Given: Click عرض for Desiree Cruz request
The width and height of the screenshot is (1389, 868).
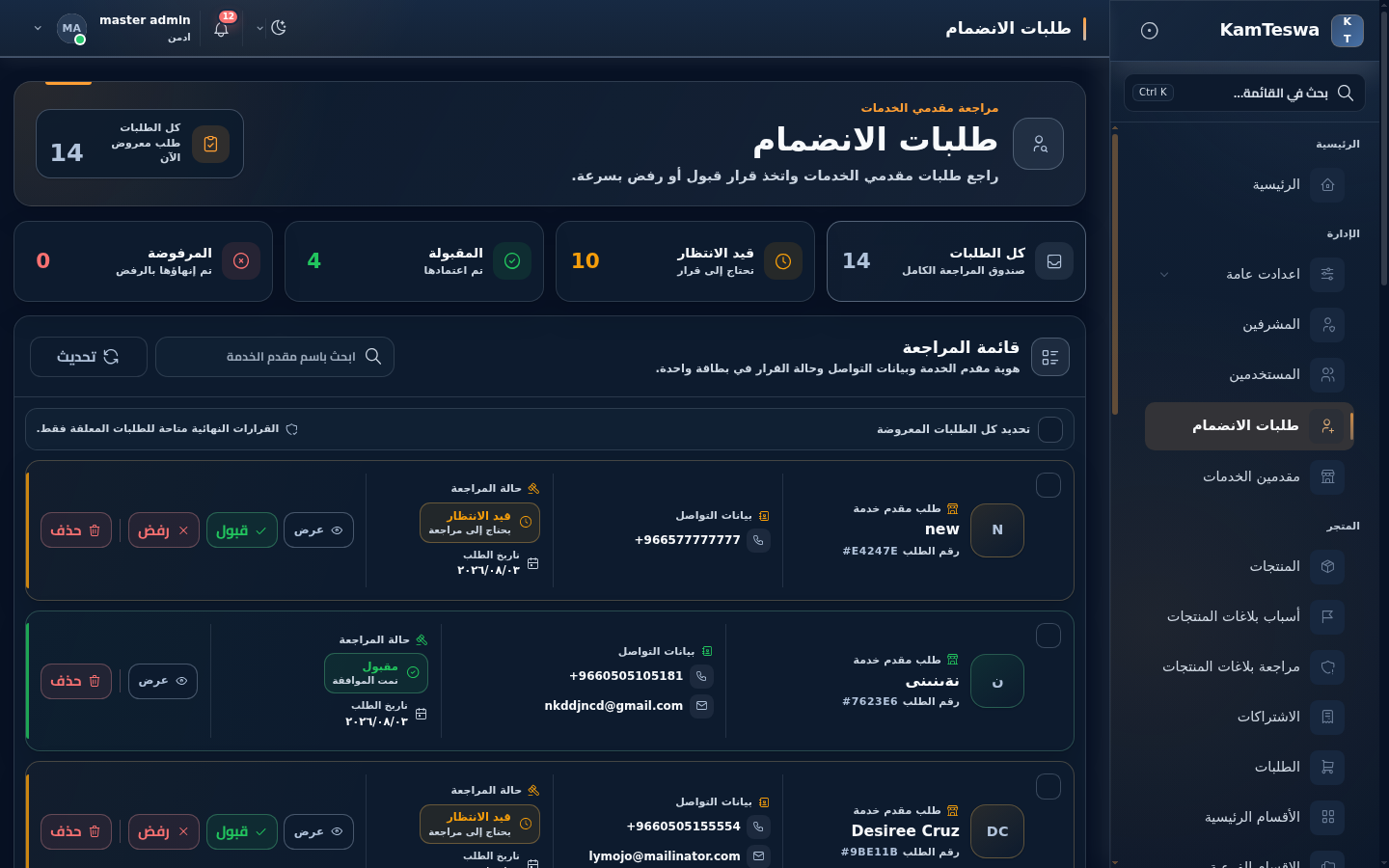Looking at the screenshot, I should coord(318,831).
